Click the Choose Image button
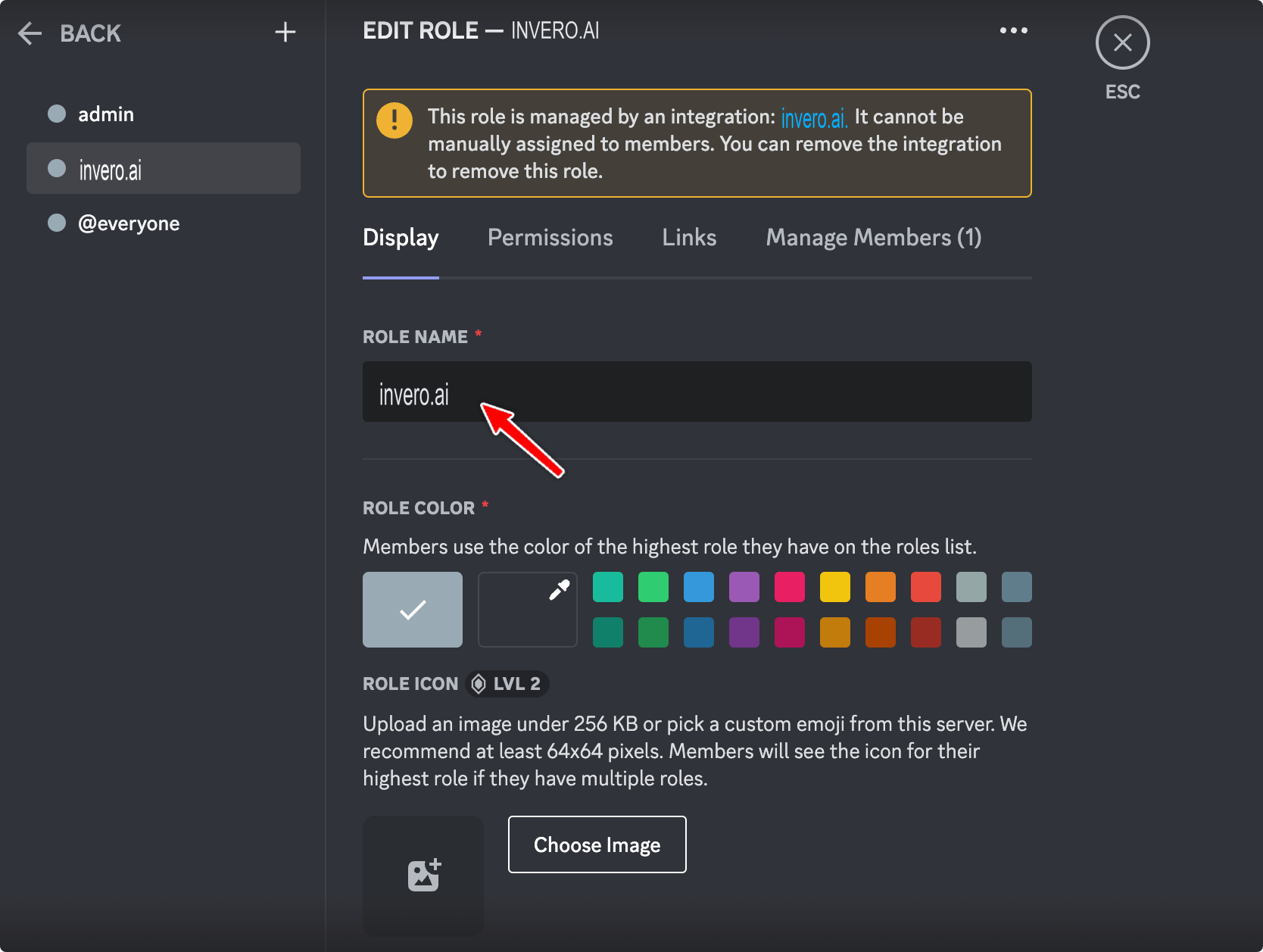Screen dimensions: 1263x952 [597, 844]
